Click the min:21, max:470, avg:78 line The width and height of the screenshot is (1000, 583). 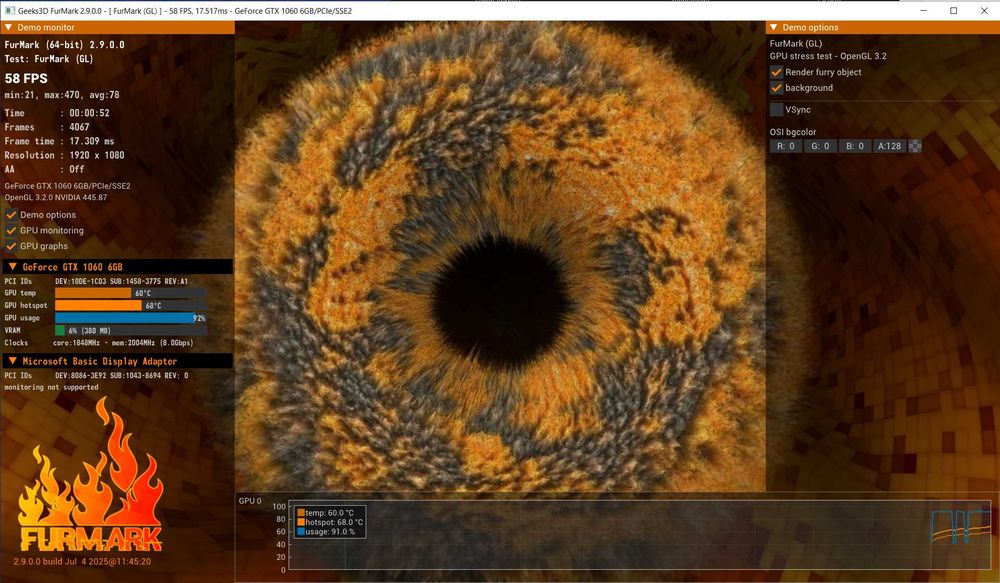pyautogui.click(x=62, y=95)
